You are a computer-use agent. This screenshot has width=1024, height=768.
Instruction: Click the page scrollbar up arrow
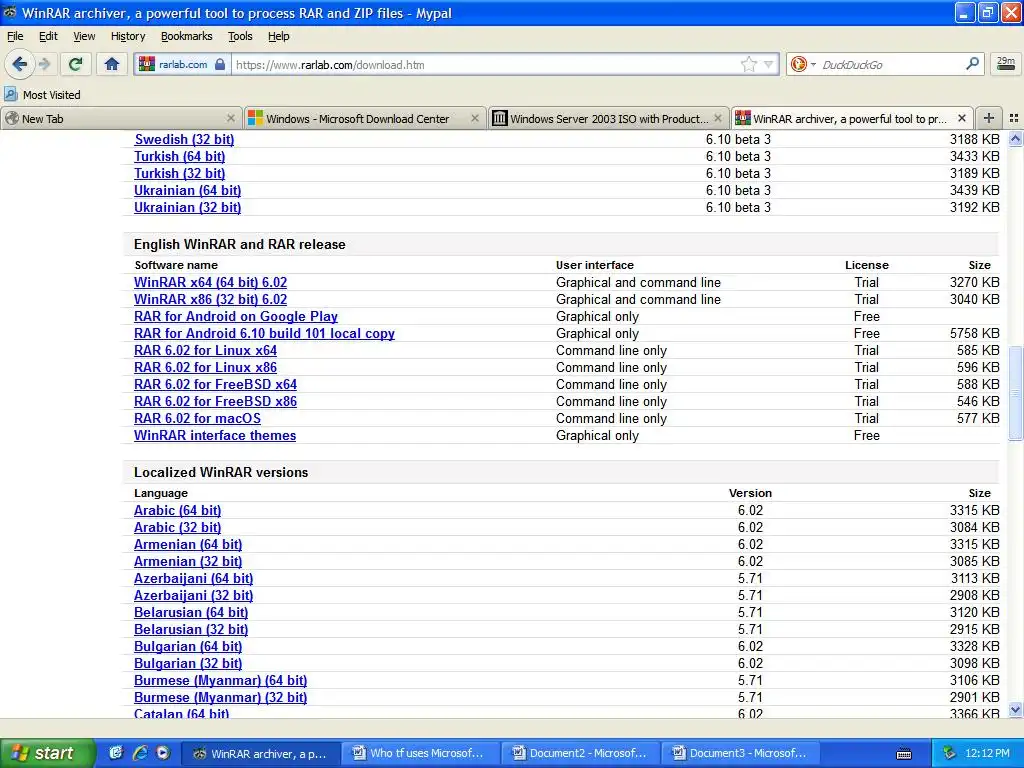coord(1015,138)
